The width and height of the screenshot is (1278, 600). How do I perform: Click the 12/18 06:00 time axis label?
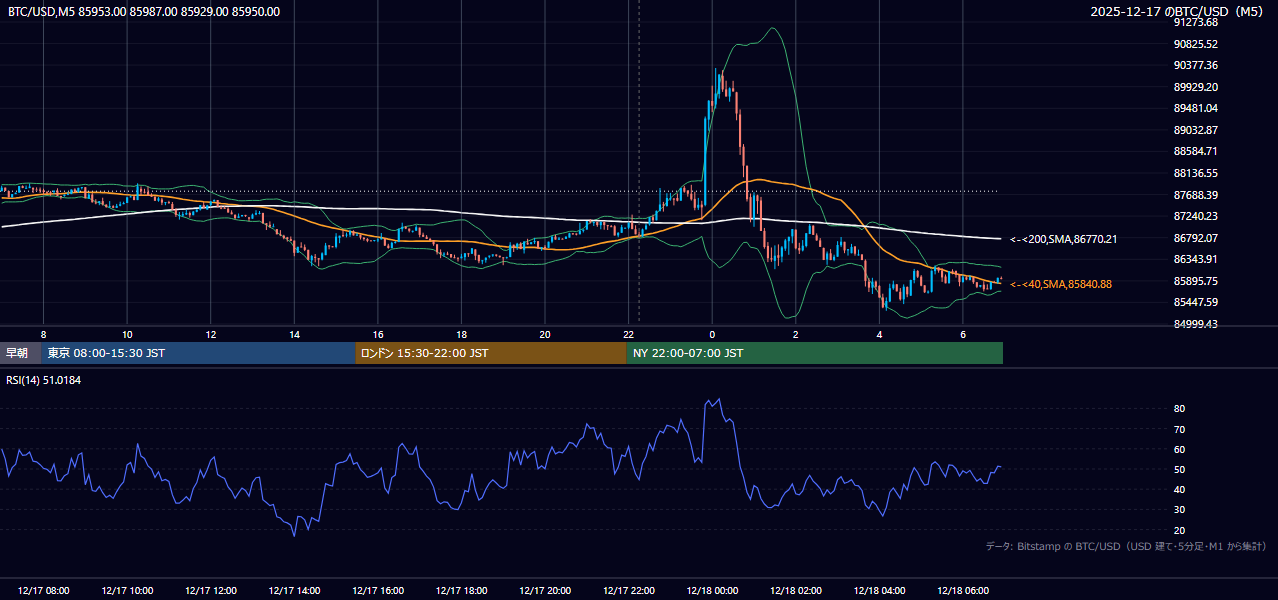pos(963,591)
